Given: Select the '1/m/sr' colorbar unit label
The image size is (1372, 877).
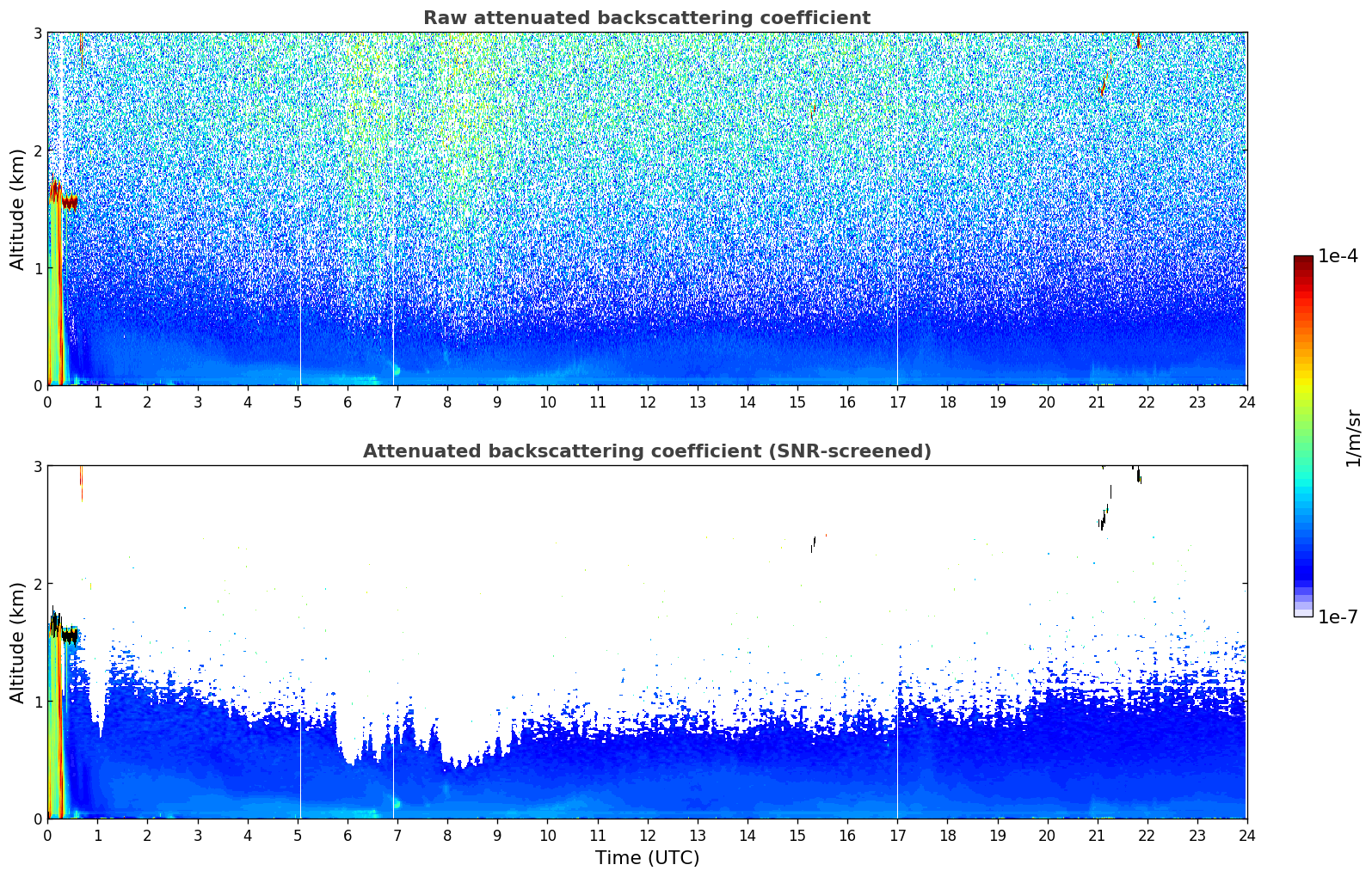Looking at the screenshot, I should click(x=1353, y=438).
